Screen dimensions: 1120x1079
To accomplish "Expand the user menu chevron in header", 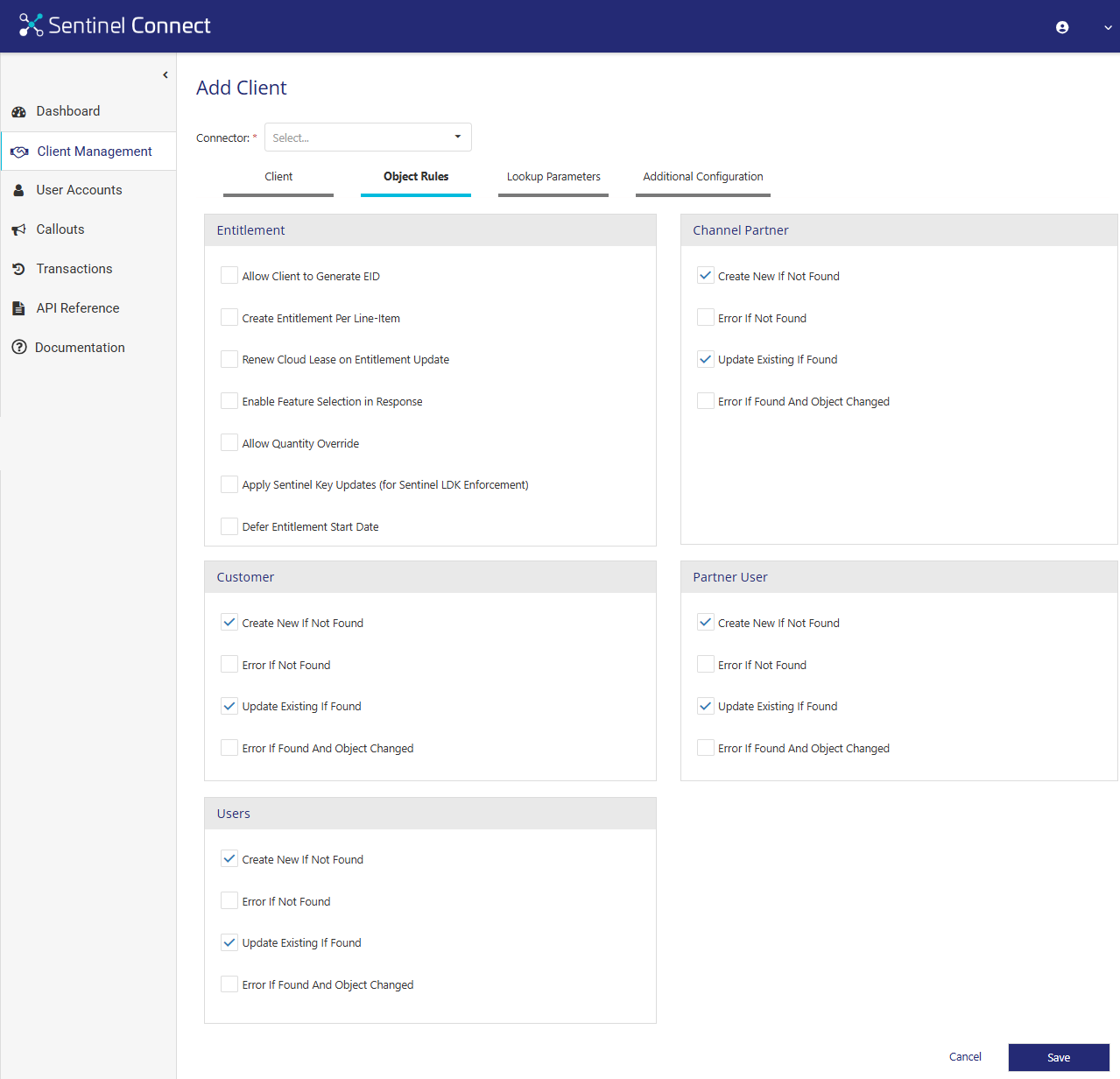I will (1107, 27).
